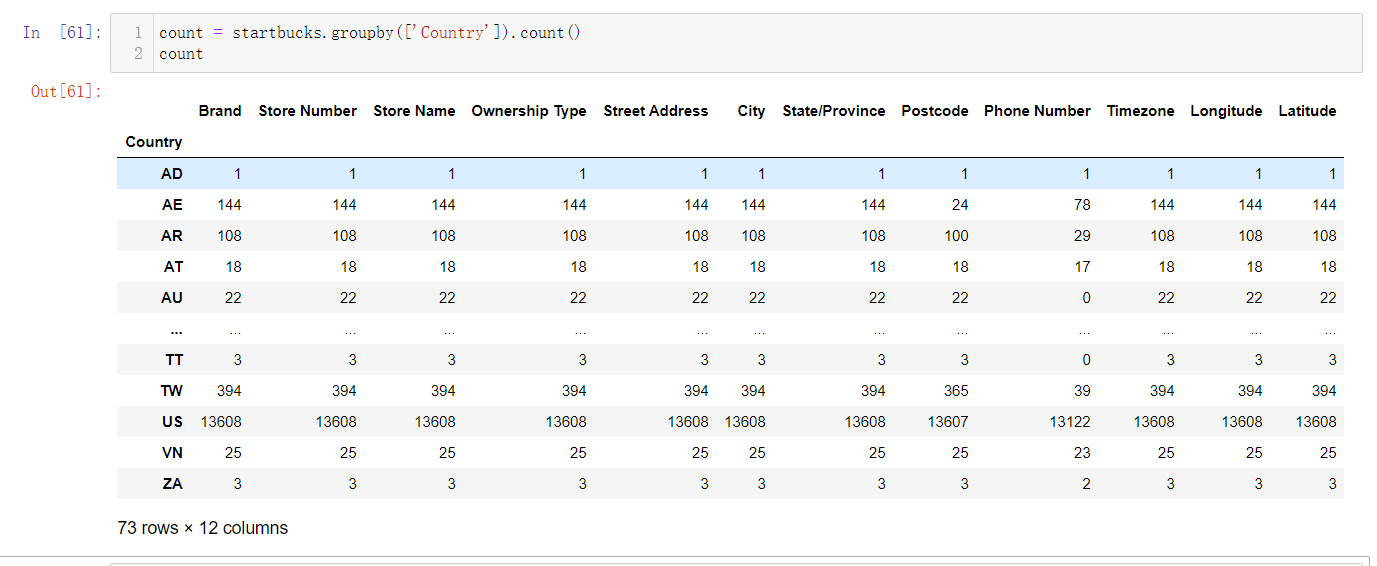Click the Store Name column header

(x=414, y=111)
